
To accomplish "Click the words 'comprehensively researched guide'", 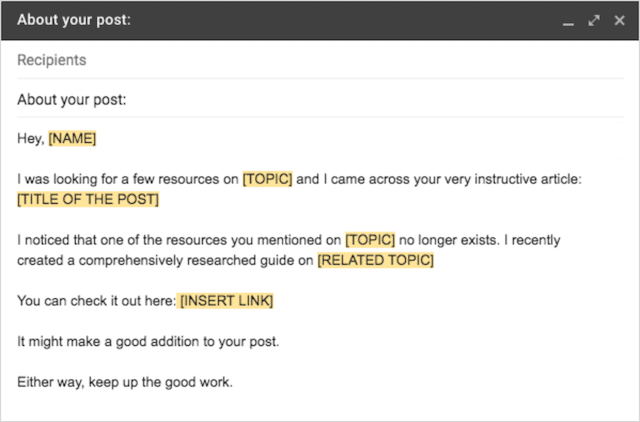I will (x=167, y=260).
